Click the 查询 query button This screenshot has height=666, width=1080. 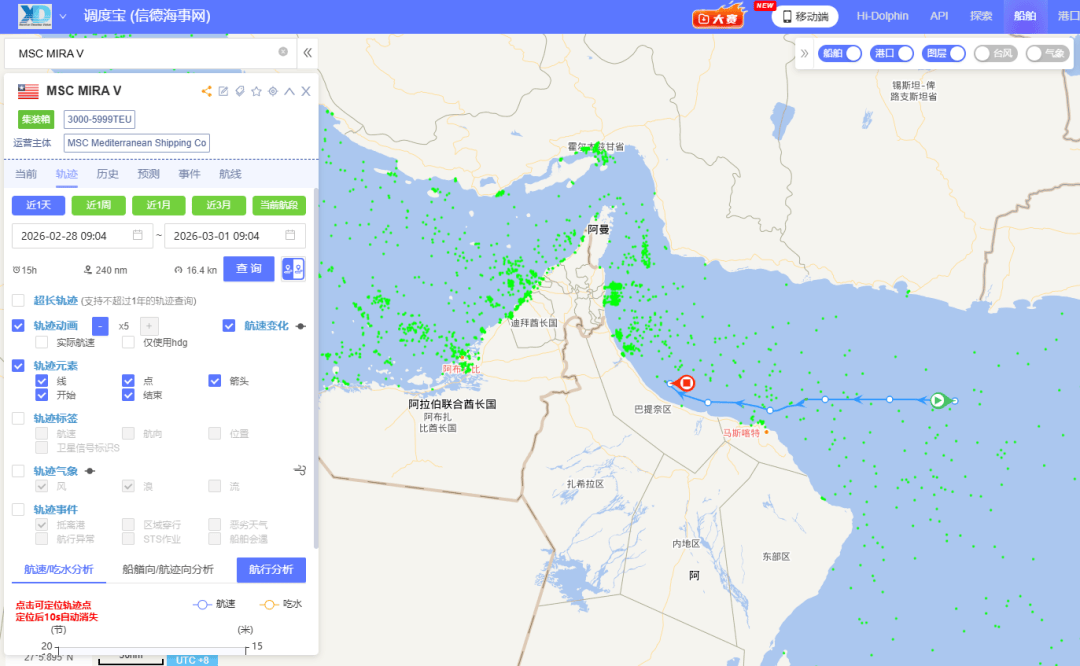tap(249, 269)
